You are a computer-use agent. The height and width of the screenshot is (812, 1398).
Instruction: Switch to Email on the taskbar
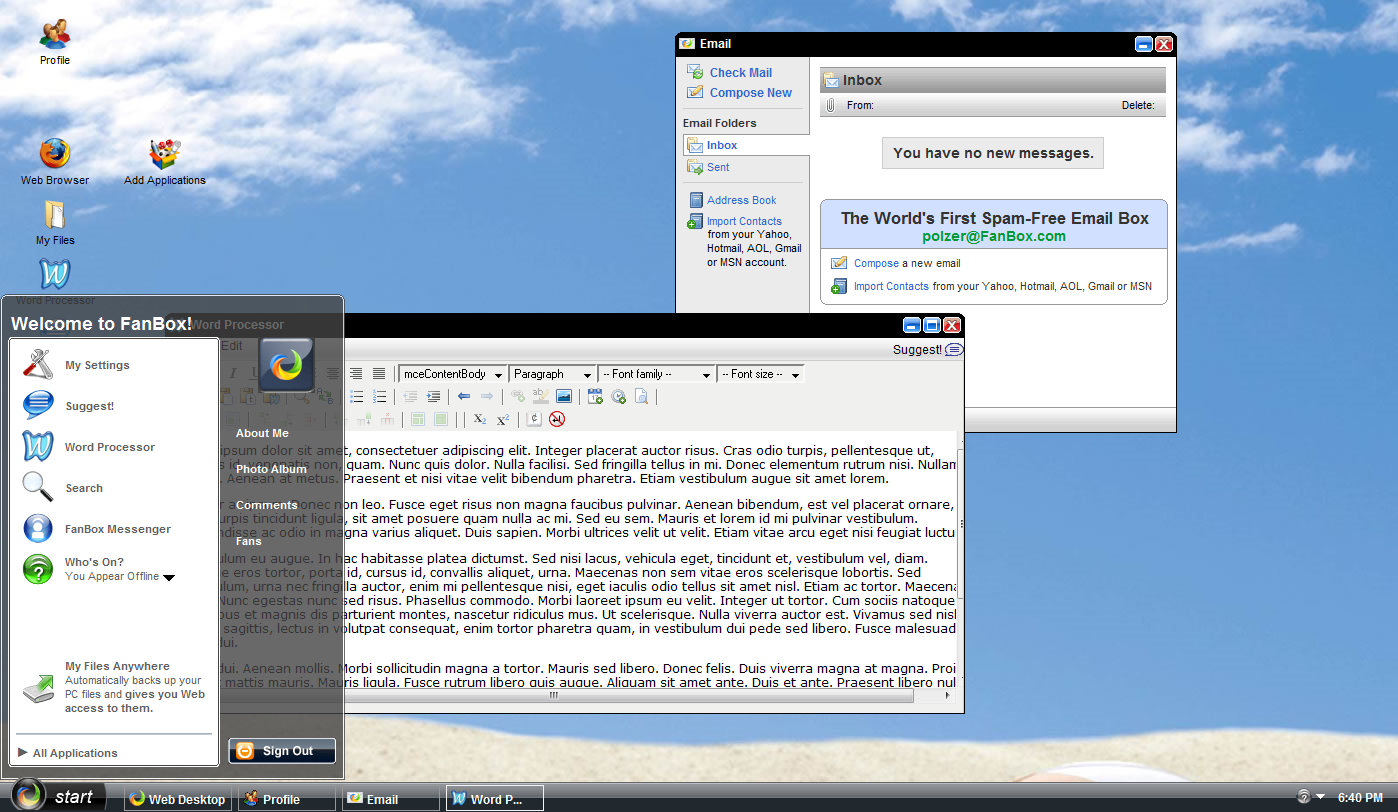(390, 798)
